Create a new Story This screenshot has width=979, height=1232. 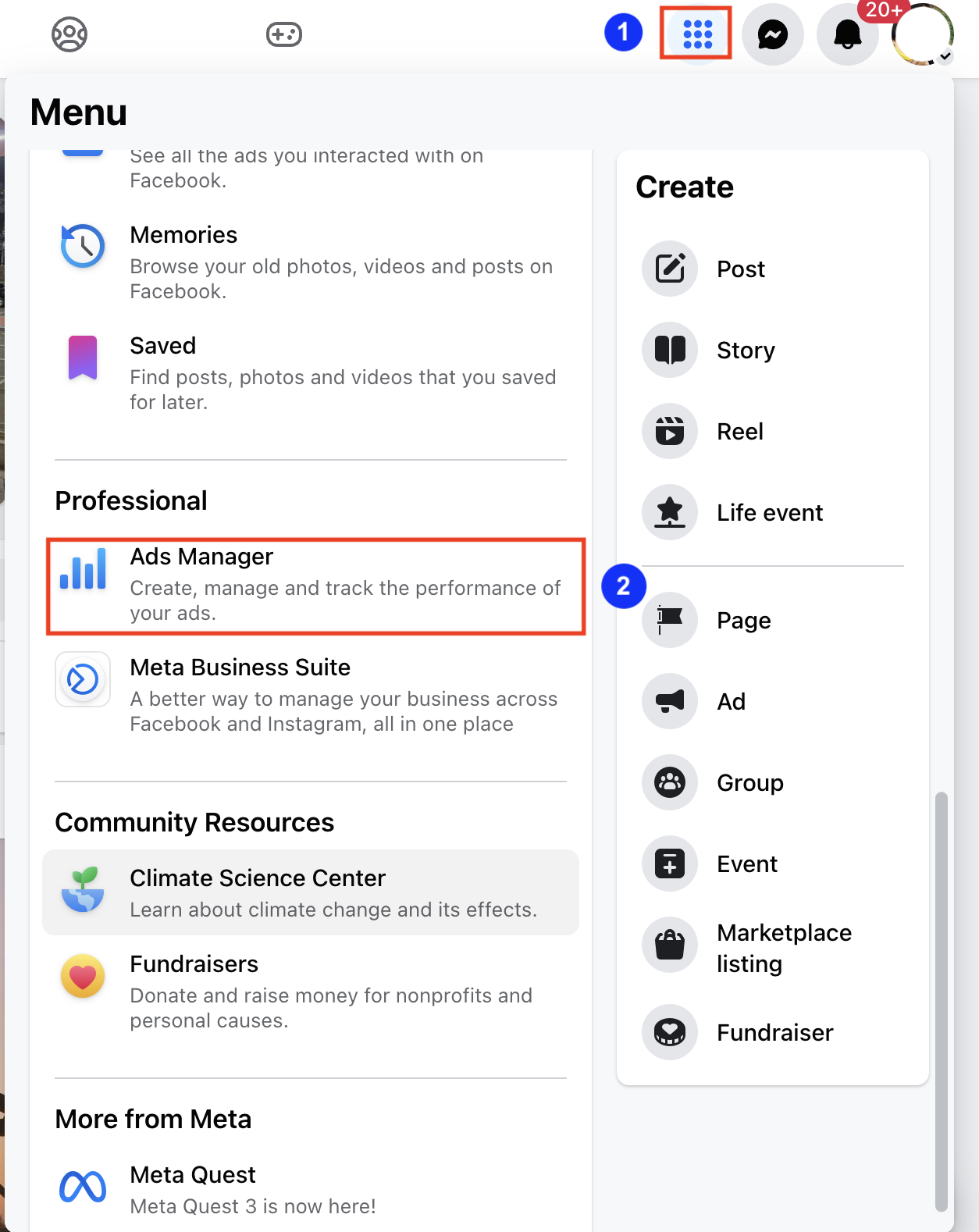[x=745, y=350]
